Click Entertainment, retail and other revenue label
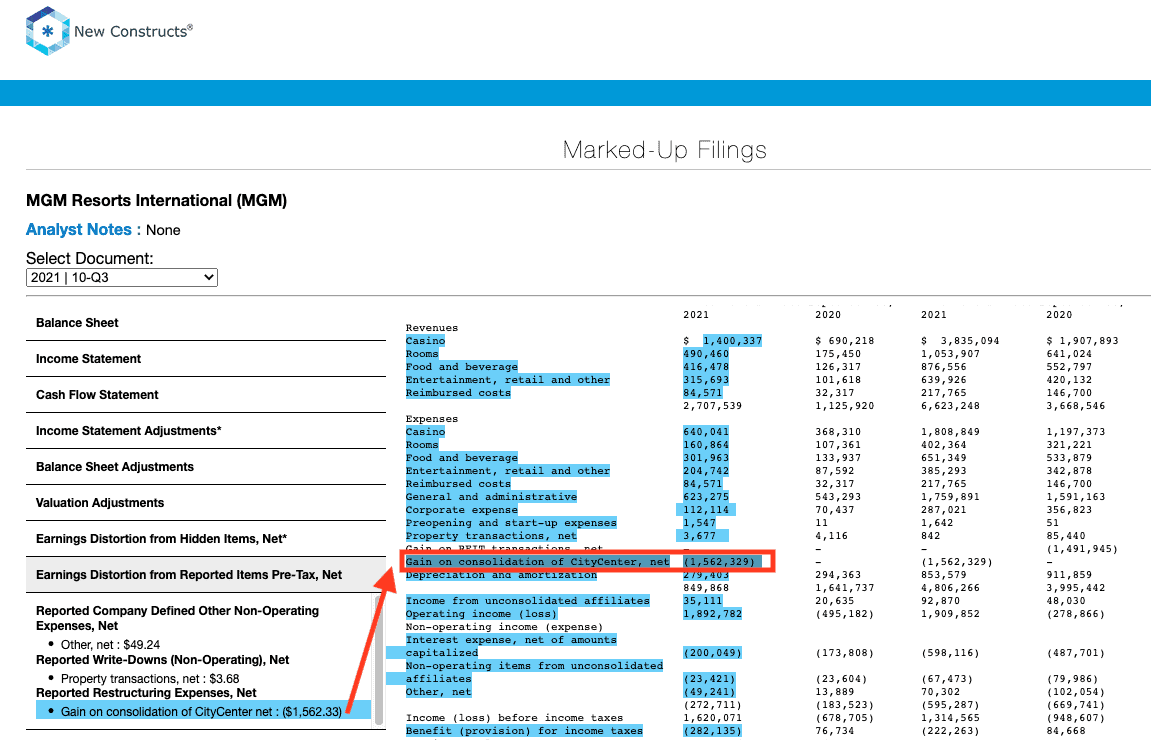The height and width of the screenshot is (740, 1151). point(507,380)
